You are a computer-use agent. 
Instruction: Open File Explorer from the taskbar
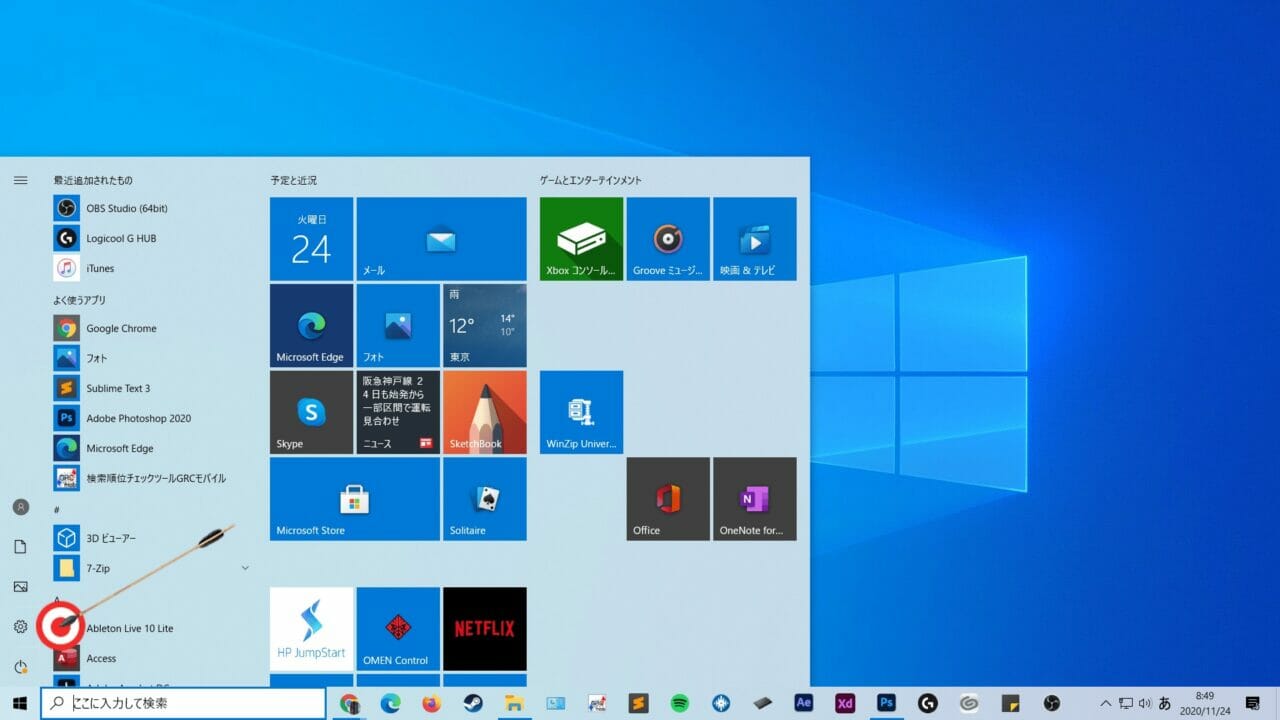pyautogui.click(x=514, y=703)
